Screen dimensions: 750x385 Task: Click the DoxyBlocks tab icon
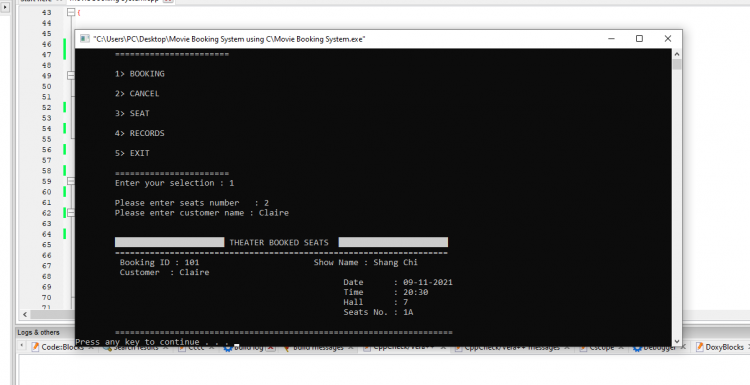point(699,347)
